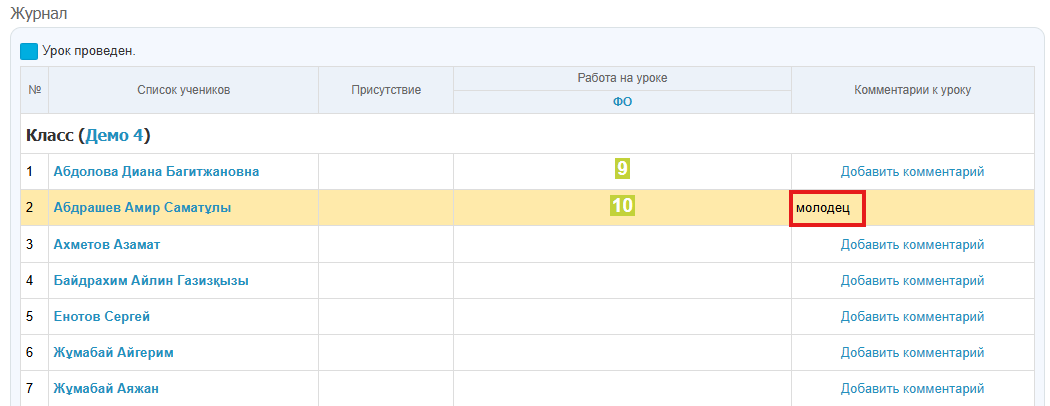Image resolution: width=1050 pixels, height=406 pixels.
Task: Open the profile of Ахметов Азамат
Action: coord(107,245)
